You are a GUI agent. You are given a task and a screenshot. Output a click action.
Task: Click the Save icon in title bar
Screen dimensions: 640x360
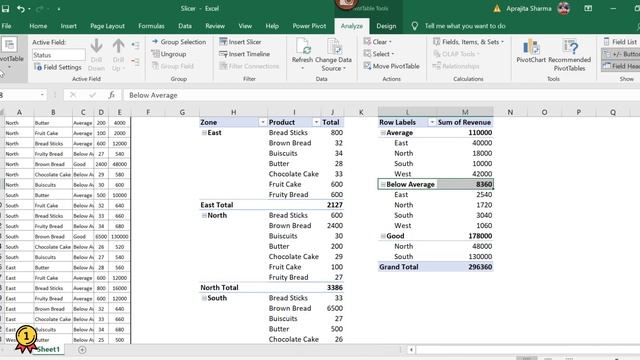tap(5, 9)
